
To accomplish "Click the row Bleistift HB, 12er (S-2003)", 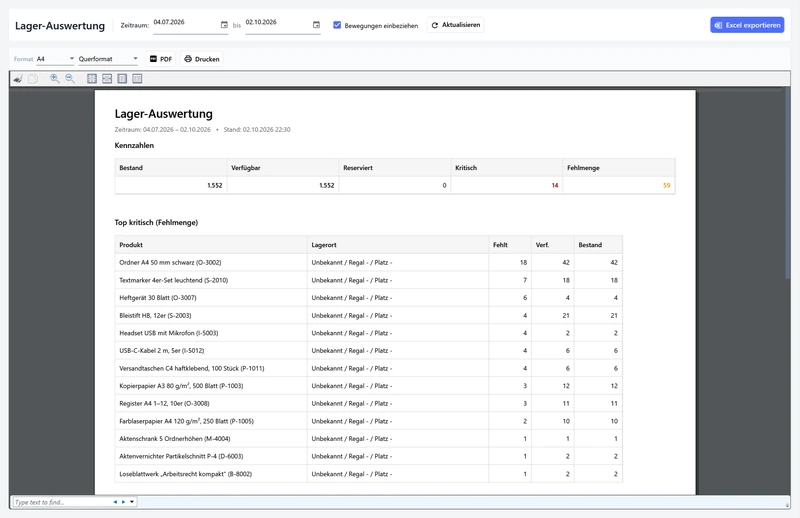I will pyautogui.click(x=368, y=315).
